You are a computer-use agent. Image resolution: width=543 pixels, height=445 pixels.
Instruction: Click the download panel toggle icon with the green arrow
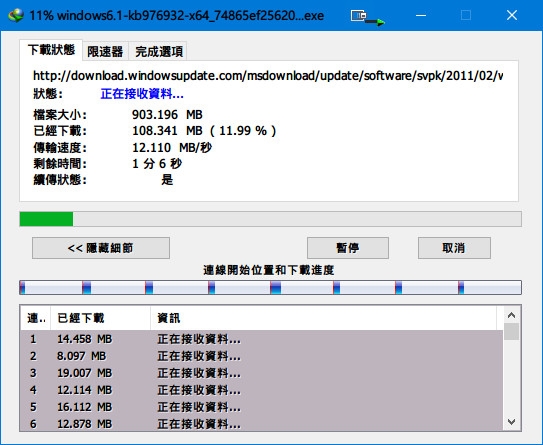(367, 18)
